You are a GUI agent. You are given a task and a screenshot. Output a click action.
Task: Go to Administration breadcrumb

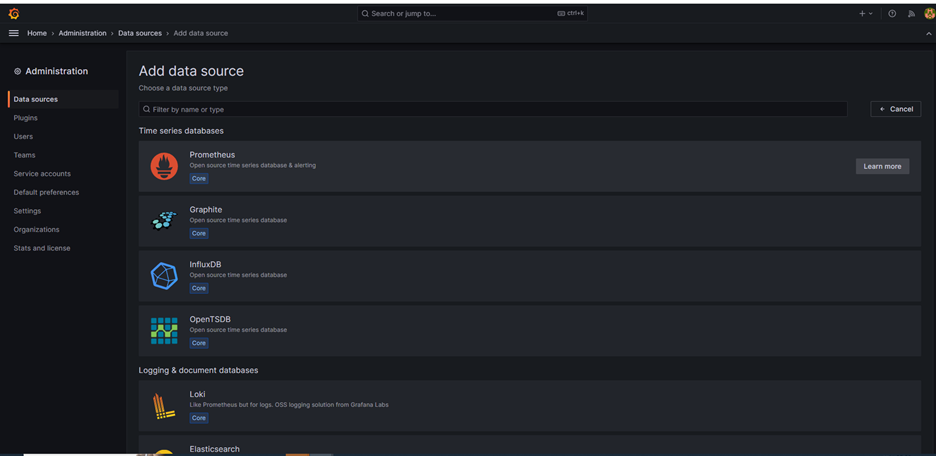(x=82, y=33)
